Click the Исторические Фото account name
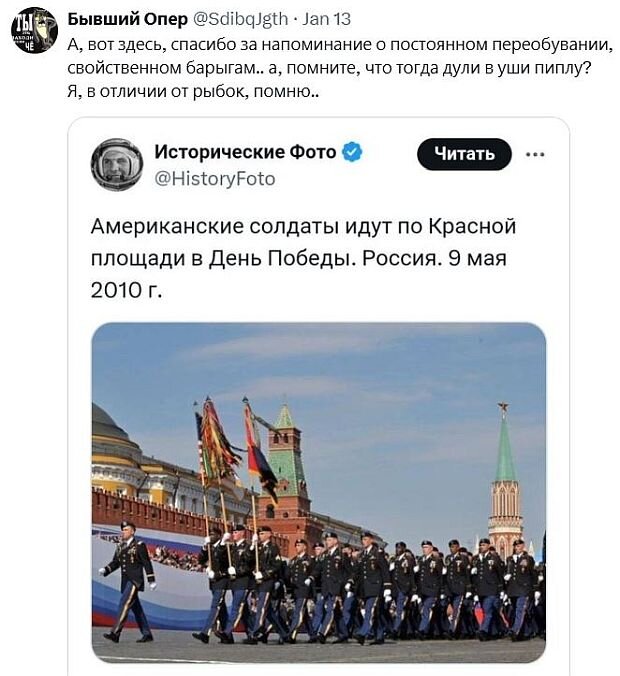The image size is (620, 676). coord(245,152)
